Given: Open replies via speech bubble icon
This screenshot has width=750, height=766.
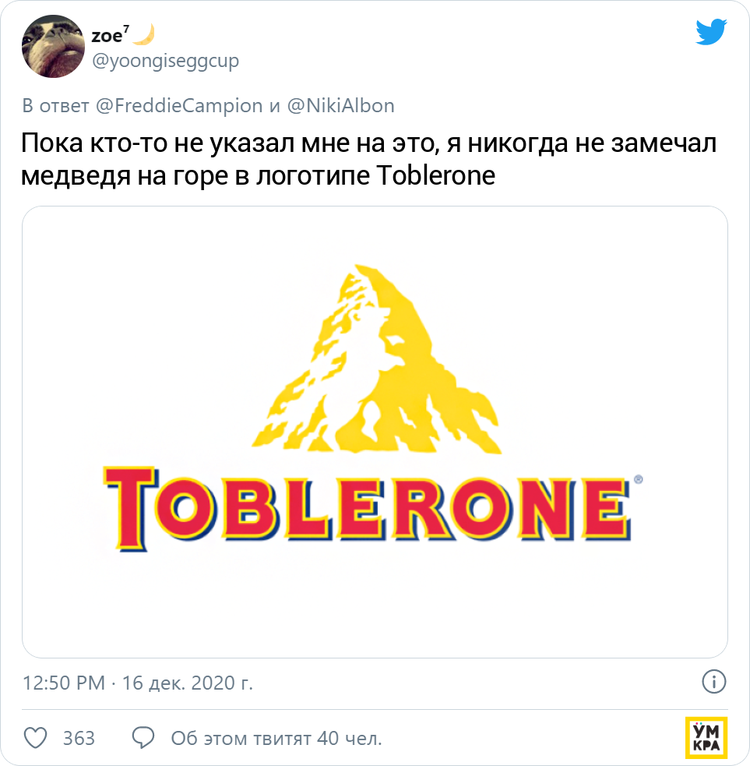Looking at the screenshot, I should click(x=143, y=738).
